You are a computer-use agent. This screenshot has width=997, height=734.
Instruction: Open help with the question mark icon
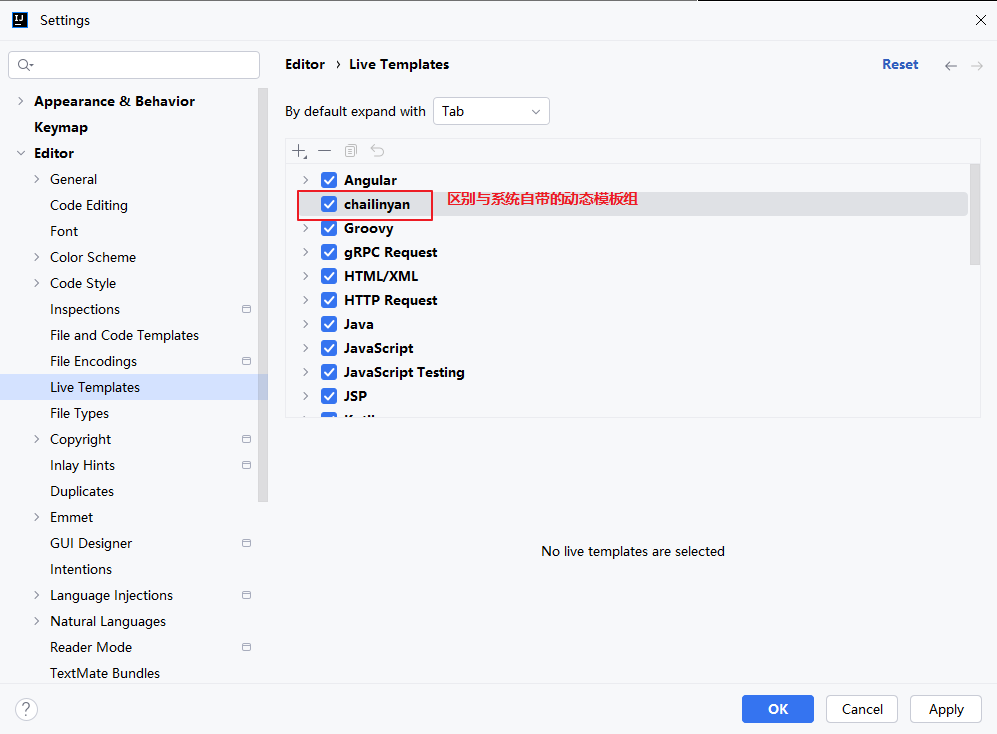tap(26, 709)
